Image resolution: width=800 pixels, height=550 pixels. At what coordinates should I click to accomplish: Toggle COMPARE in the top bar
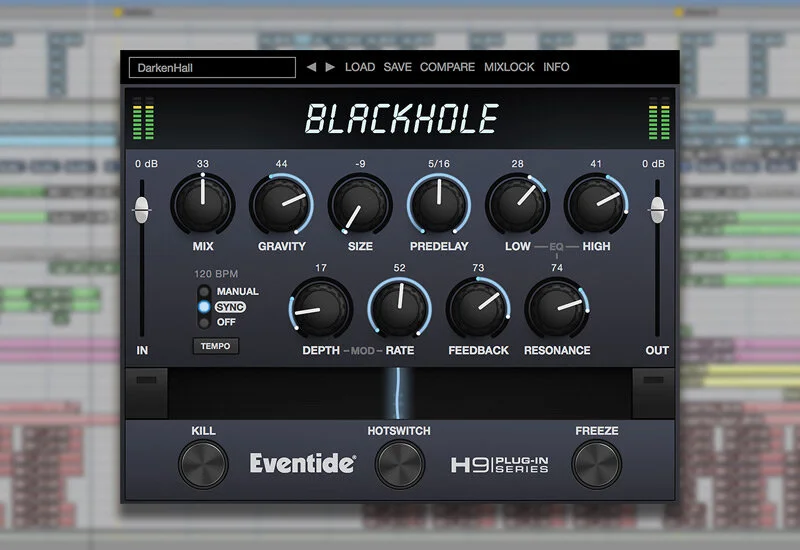click(447, 67)
